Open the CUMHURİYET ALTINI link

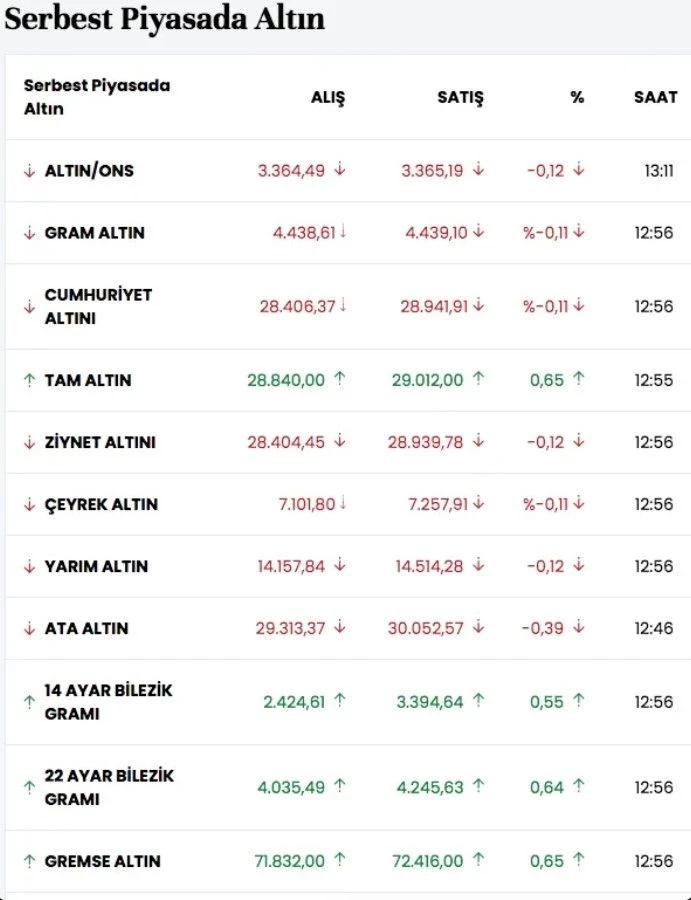98,307
